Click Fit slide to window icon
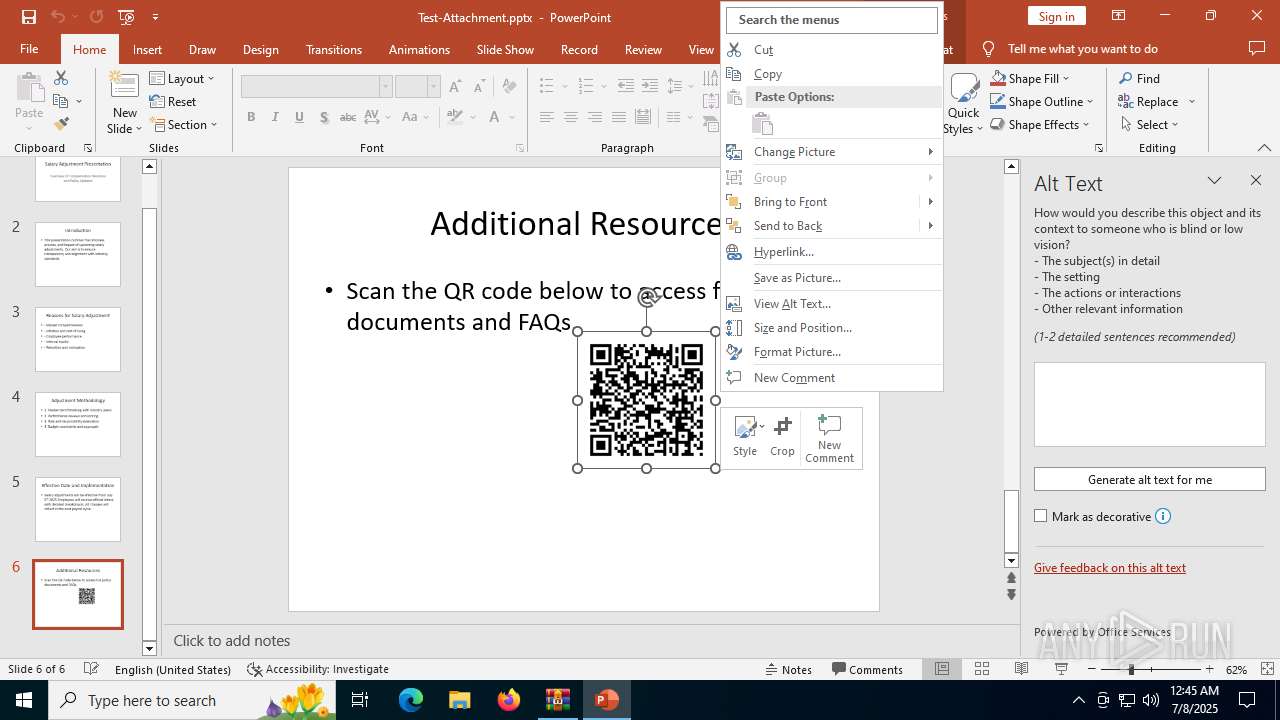The width and height of the screenshot is (1280, 720). pyautogui.click(x=1268, y=669)
